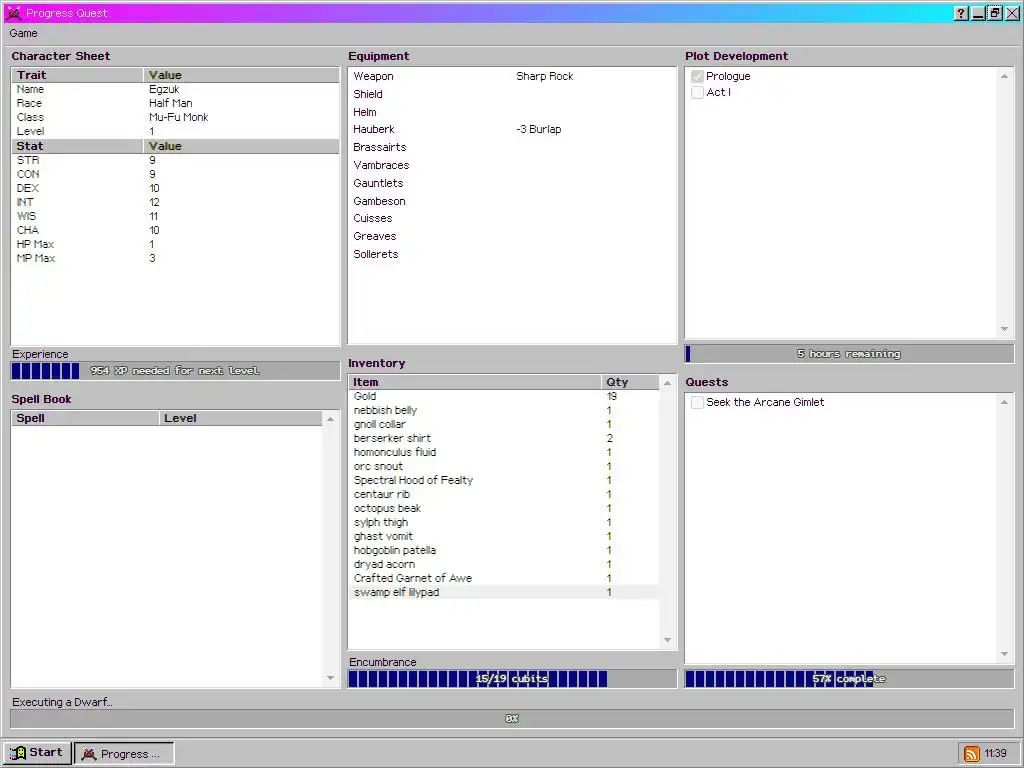Image resolution: width=1024 pixels, height=768 pixels.
Task: Close the Progress Quest window
Action: (x=1012, y=13)
